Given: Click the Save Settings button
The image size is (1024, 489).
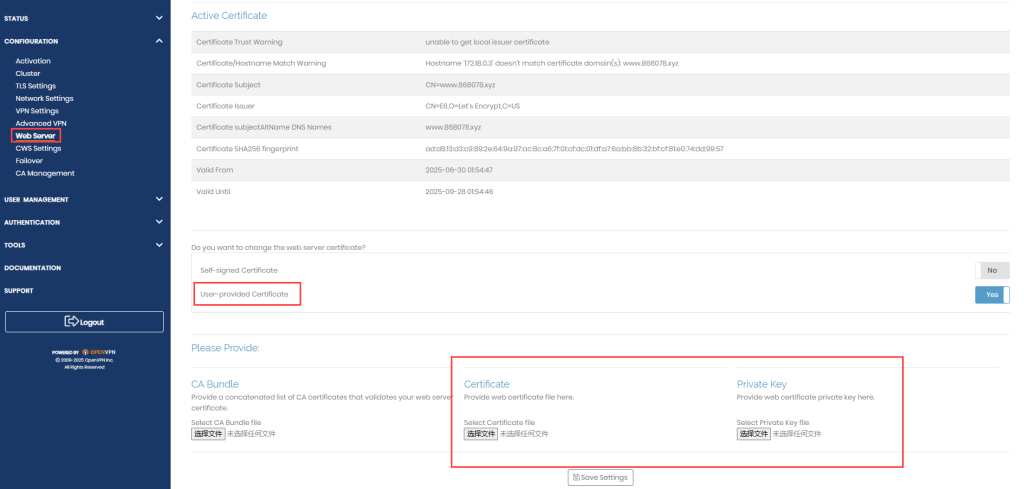Looking at the screenshot, I should (x=600, y=478).
